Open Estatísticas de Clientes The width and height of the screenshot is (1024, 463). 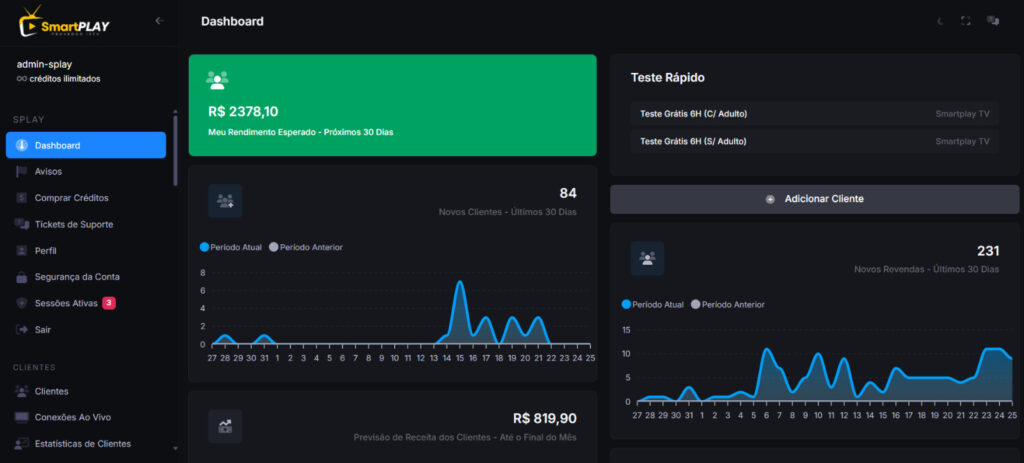tap(82, 443)
